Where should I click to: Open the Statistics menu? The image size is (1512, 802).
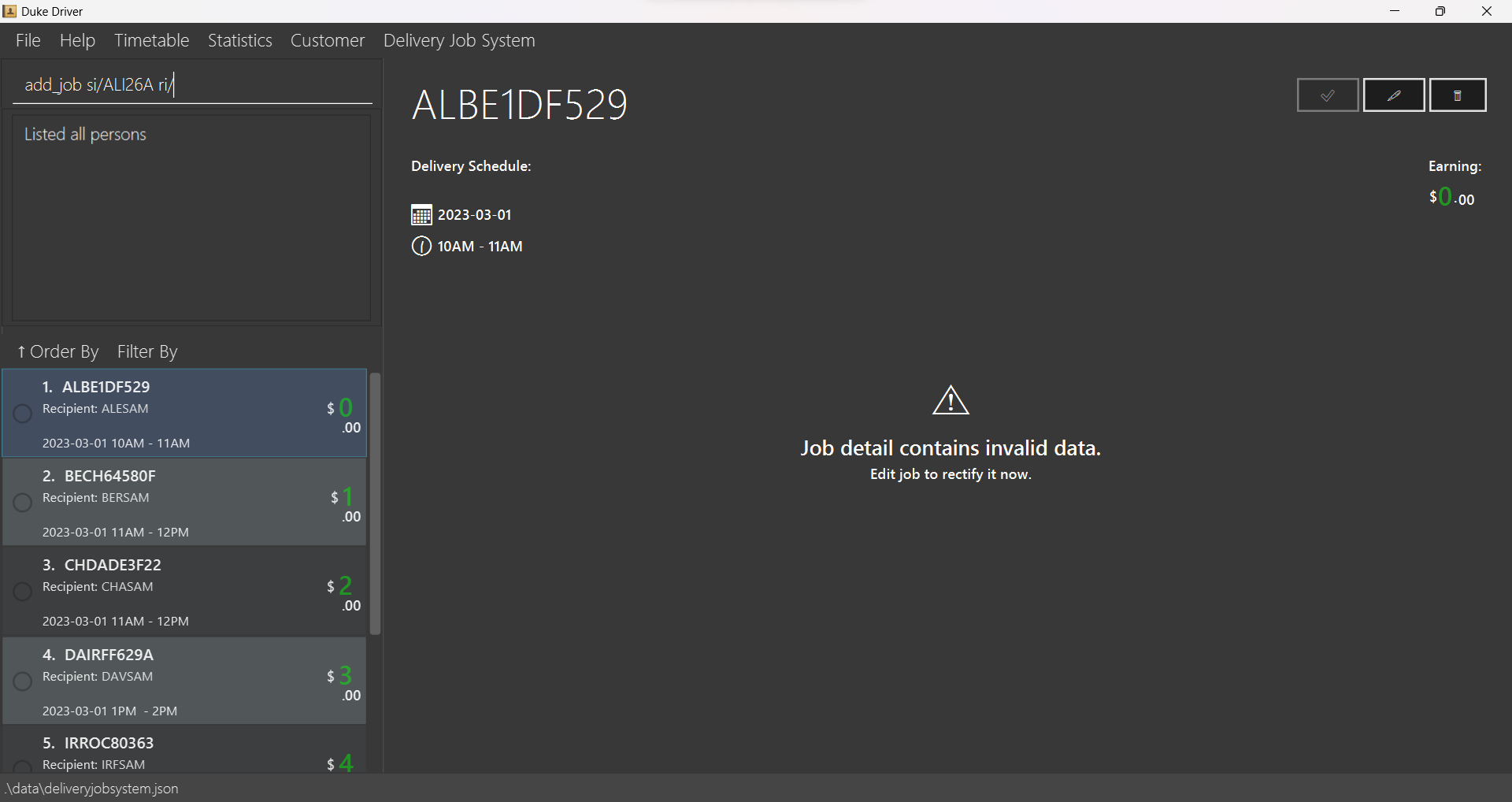pyautogui.click(x=239, y=40)
